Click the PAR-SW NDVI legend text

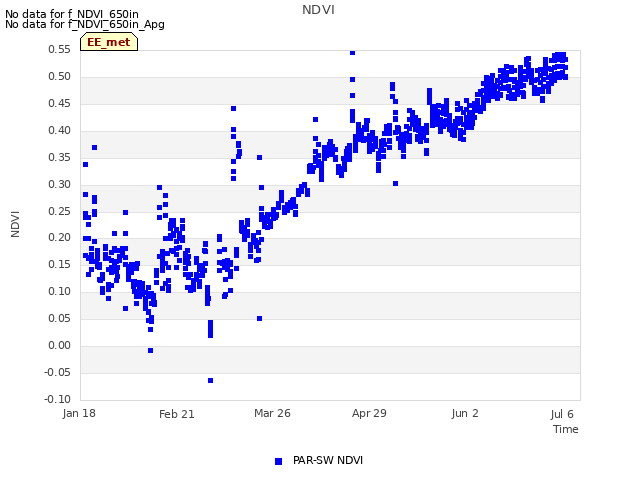pos(328,460)
